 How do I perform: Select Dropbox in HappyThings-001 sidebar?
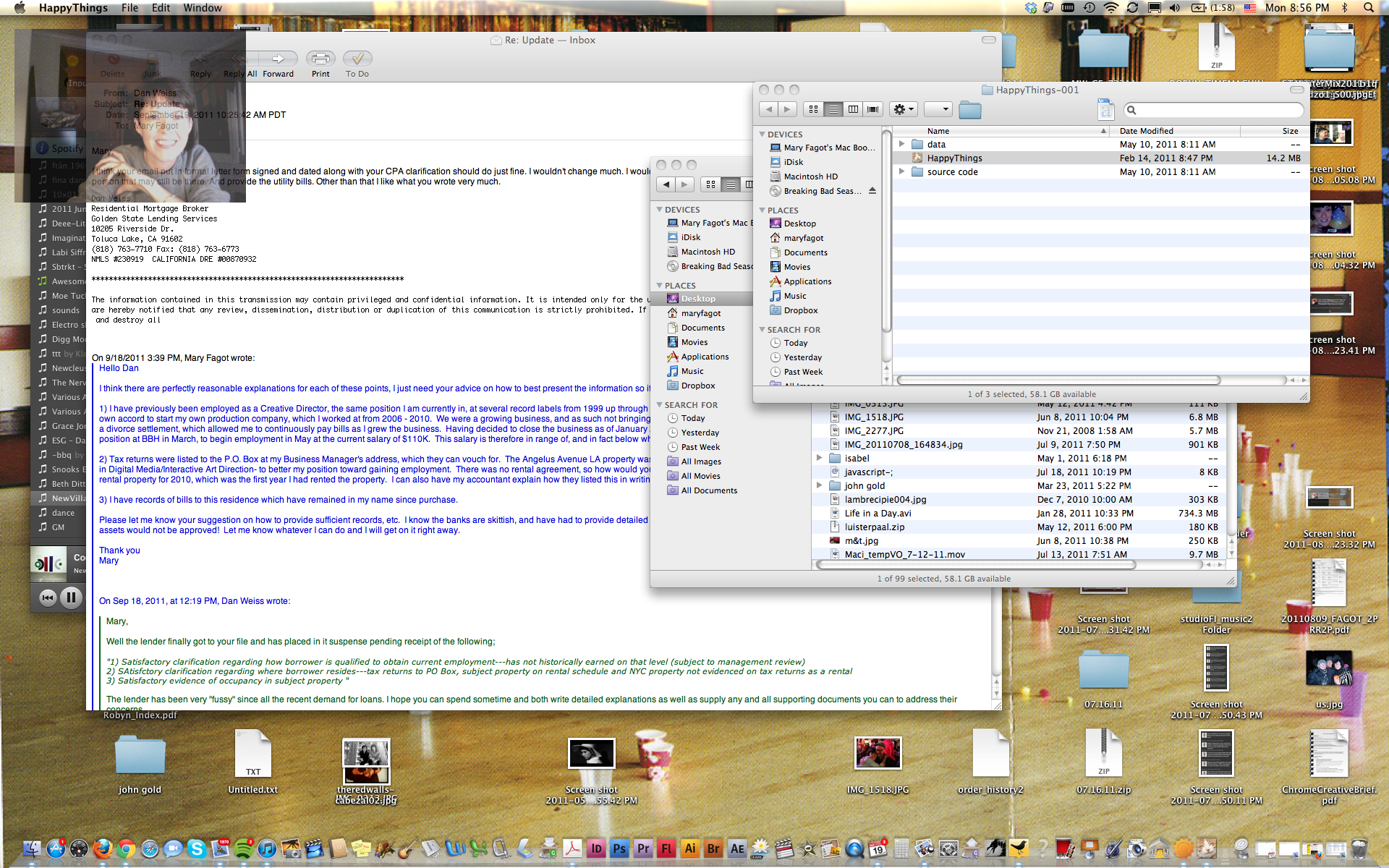click(x=801, y=310)
